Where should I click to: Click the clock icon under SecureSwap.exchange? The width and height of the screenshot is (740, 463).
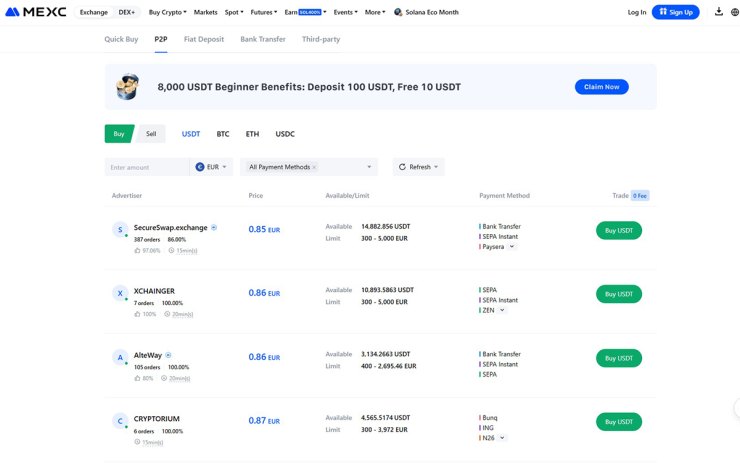point(171,251)
